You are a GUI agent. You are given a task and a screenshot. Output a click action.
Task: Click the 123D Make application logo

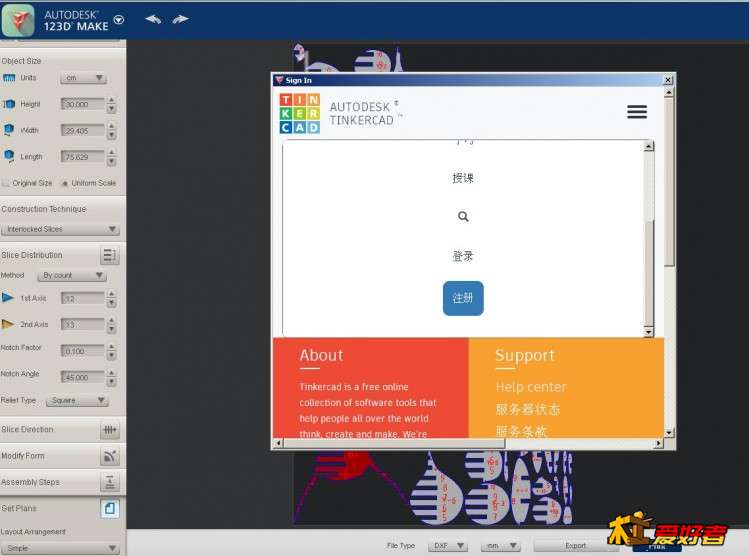tap(18, 20)
